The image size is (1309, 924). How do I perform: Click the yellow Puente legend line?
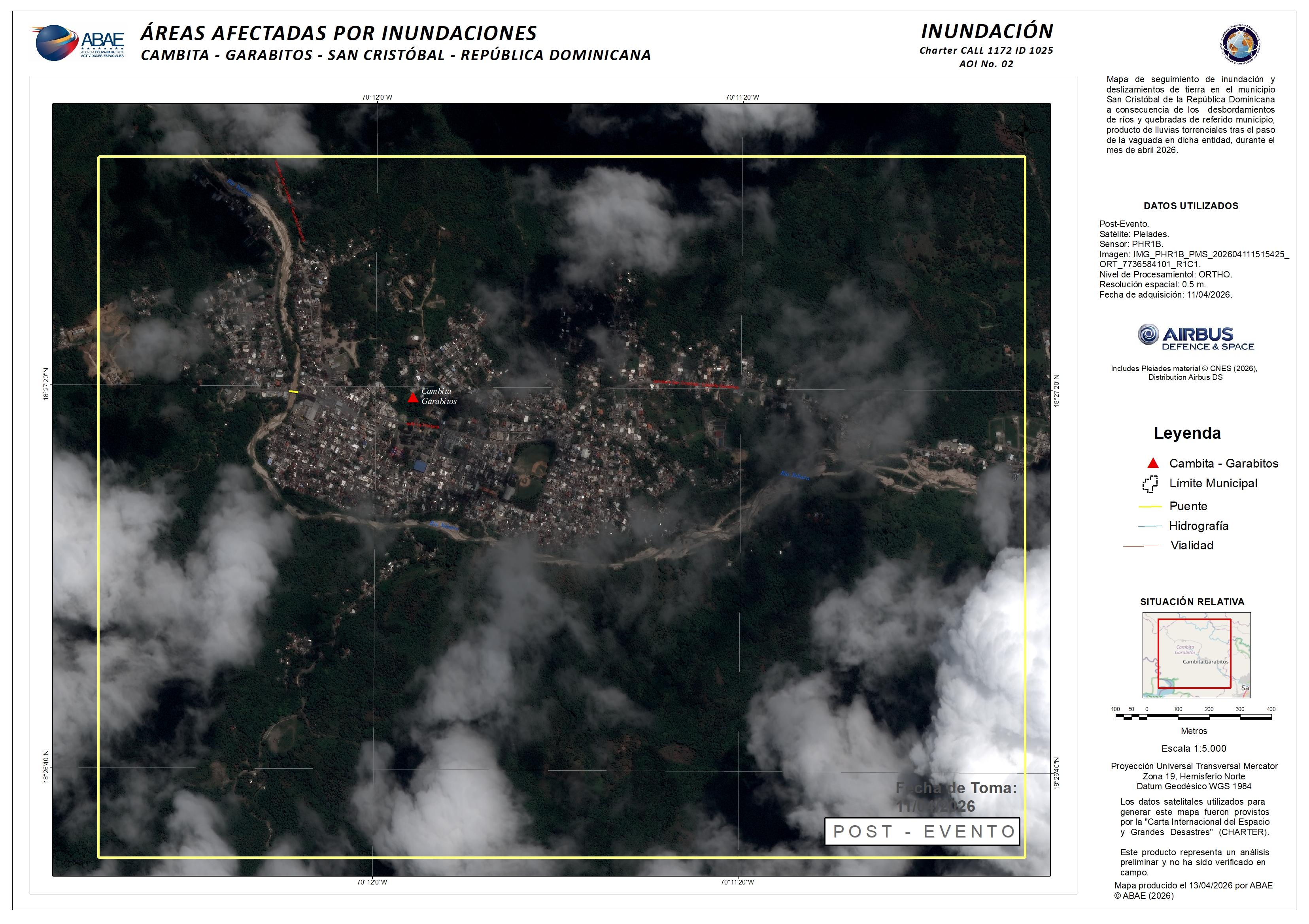pyautogui.click(x=1150, y=506)
